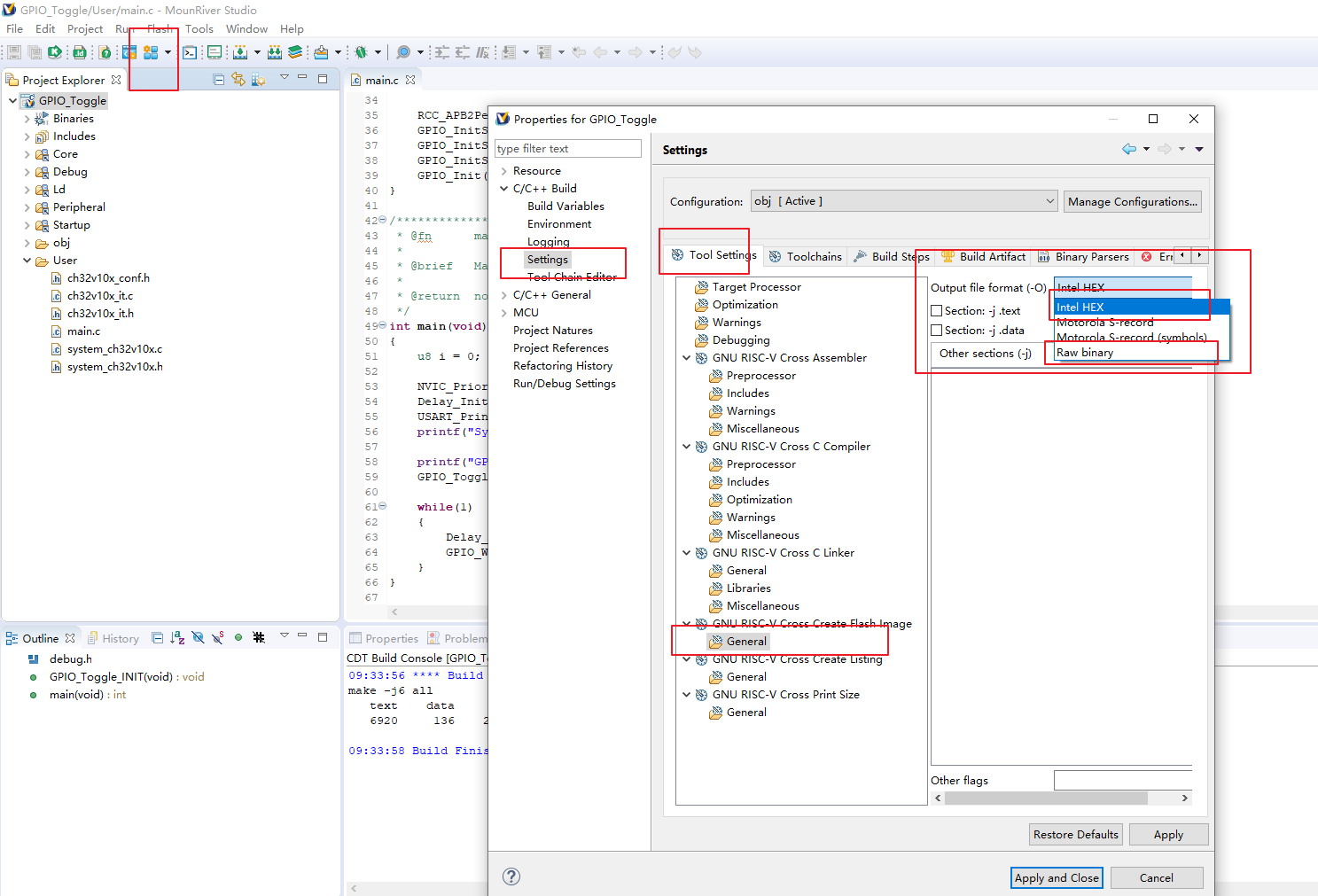The height and width of the screenshot is (896, 1318).
Task: Click the Other flags input field
Action: (x=1123, y=780)
